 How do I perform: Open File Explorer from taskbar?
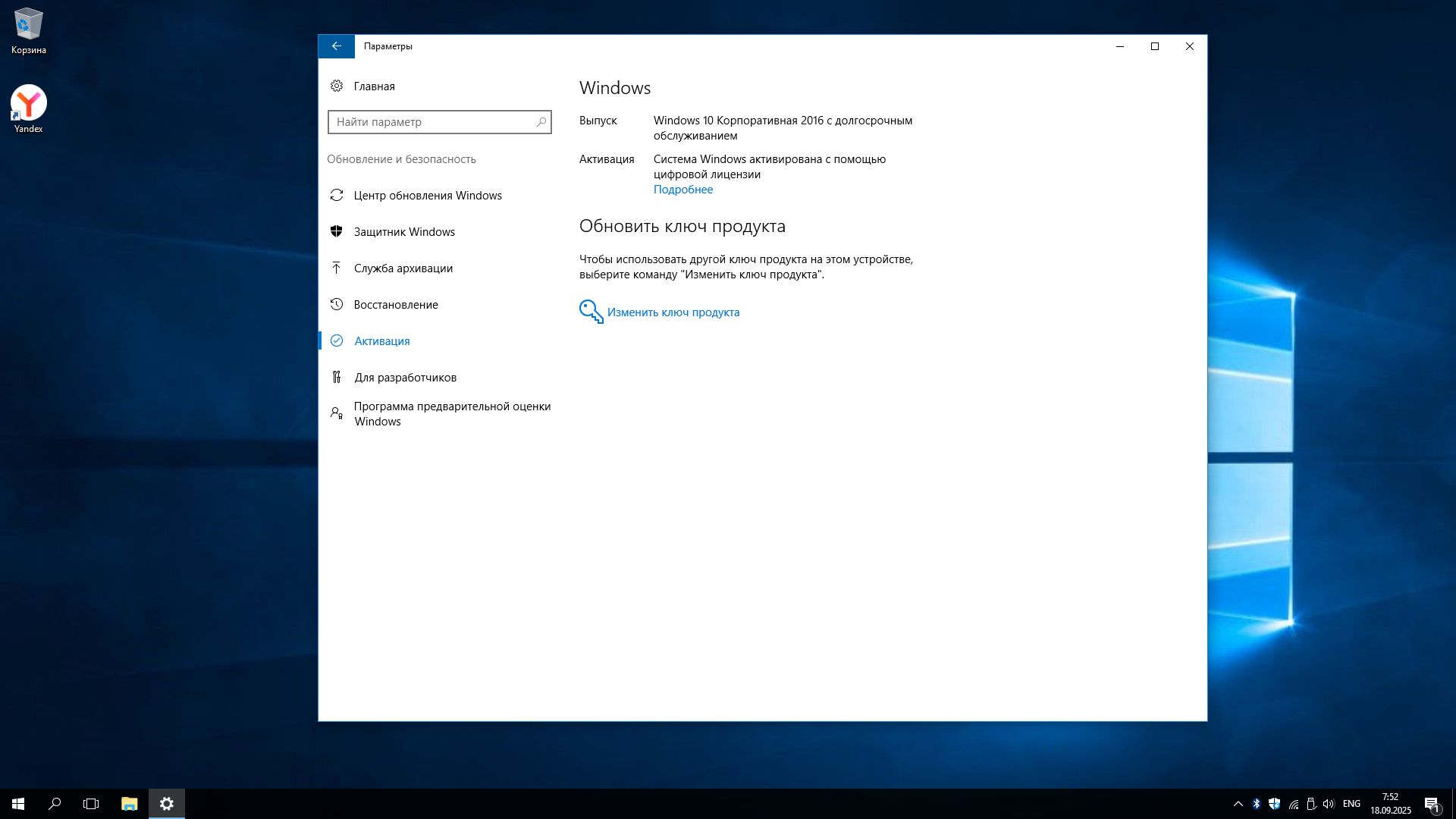[x=129, y=804]
